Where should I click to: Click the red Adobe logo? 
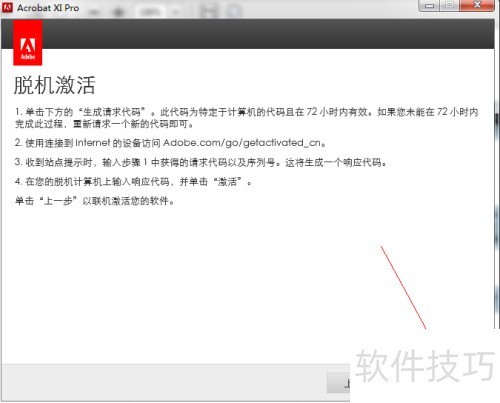tap(28, 43)
